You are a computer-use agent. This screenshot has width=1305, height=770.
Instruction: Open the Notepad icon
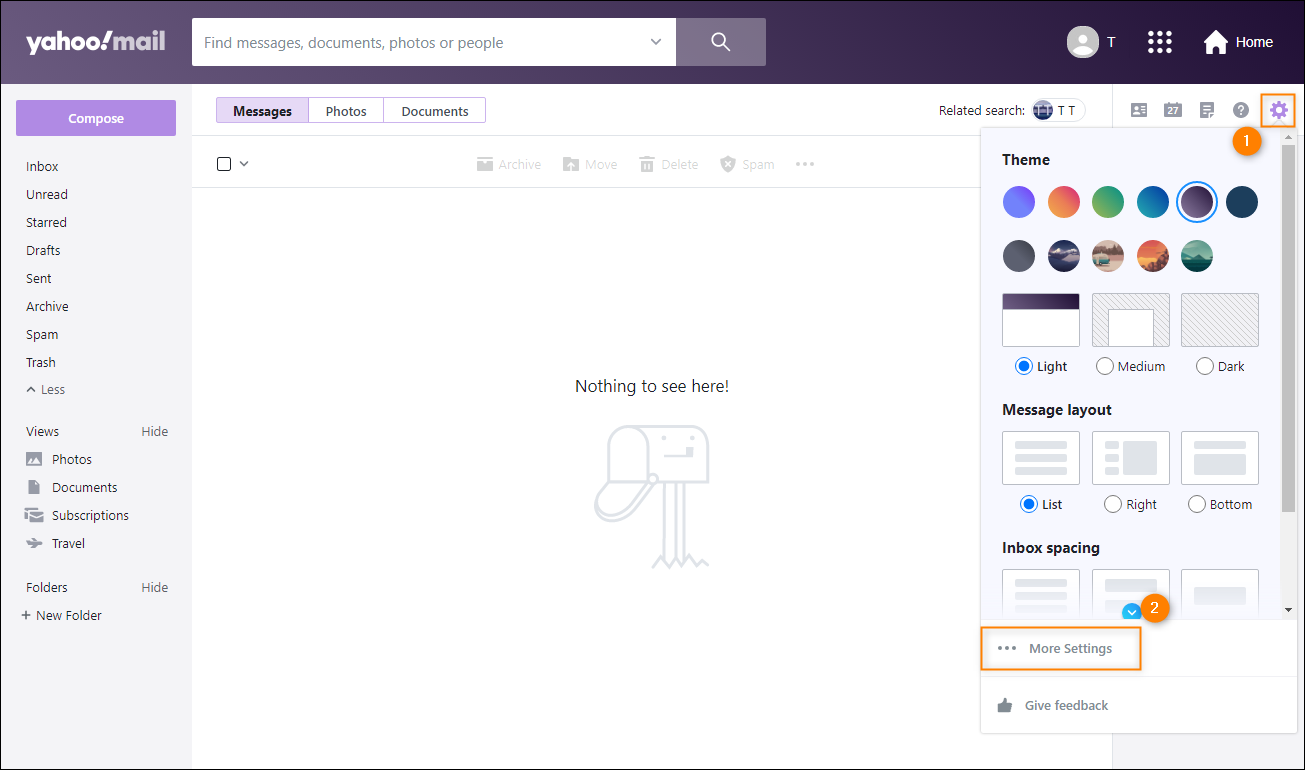point(1206,110)
